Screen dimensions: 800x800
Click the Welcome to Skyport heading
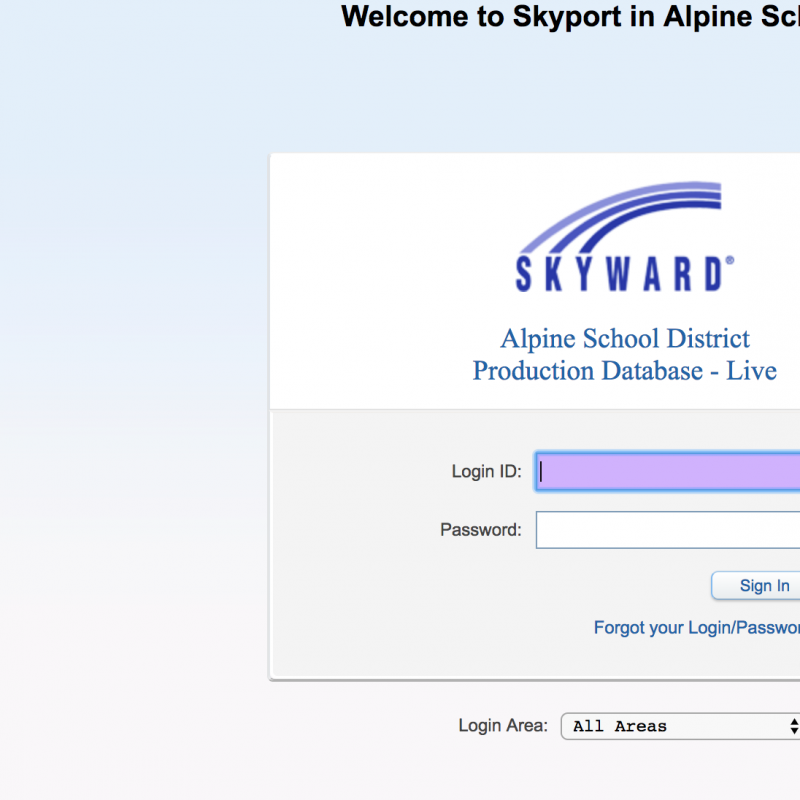(x=570, y=17)
